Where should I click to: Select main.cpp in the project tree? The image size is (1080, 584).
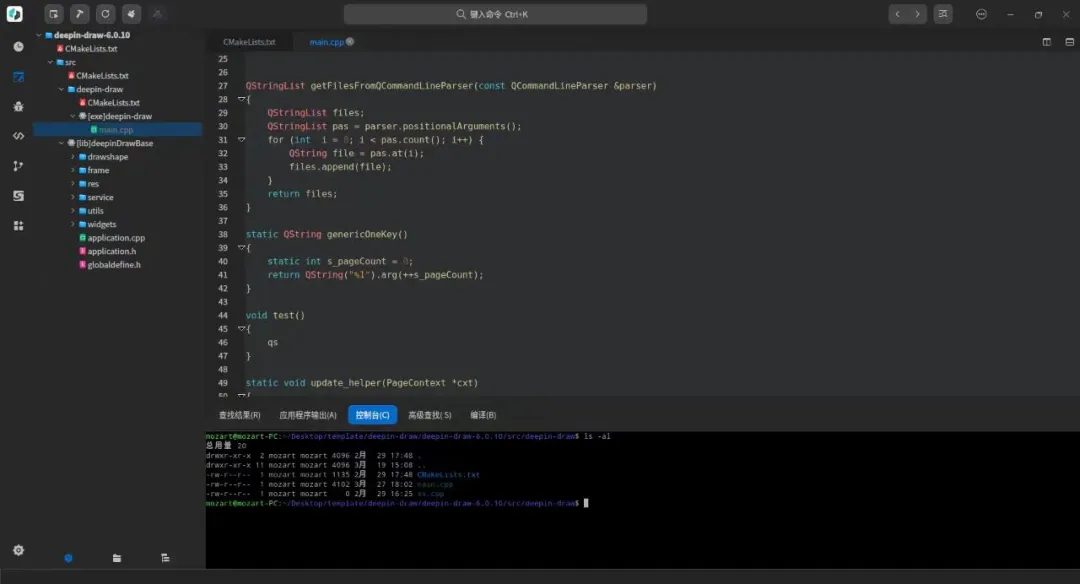click(116, 129)
